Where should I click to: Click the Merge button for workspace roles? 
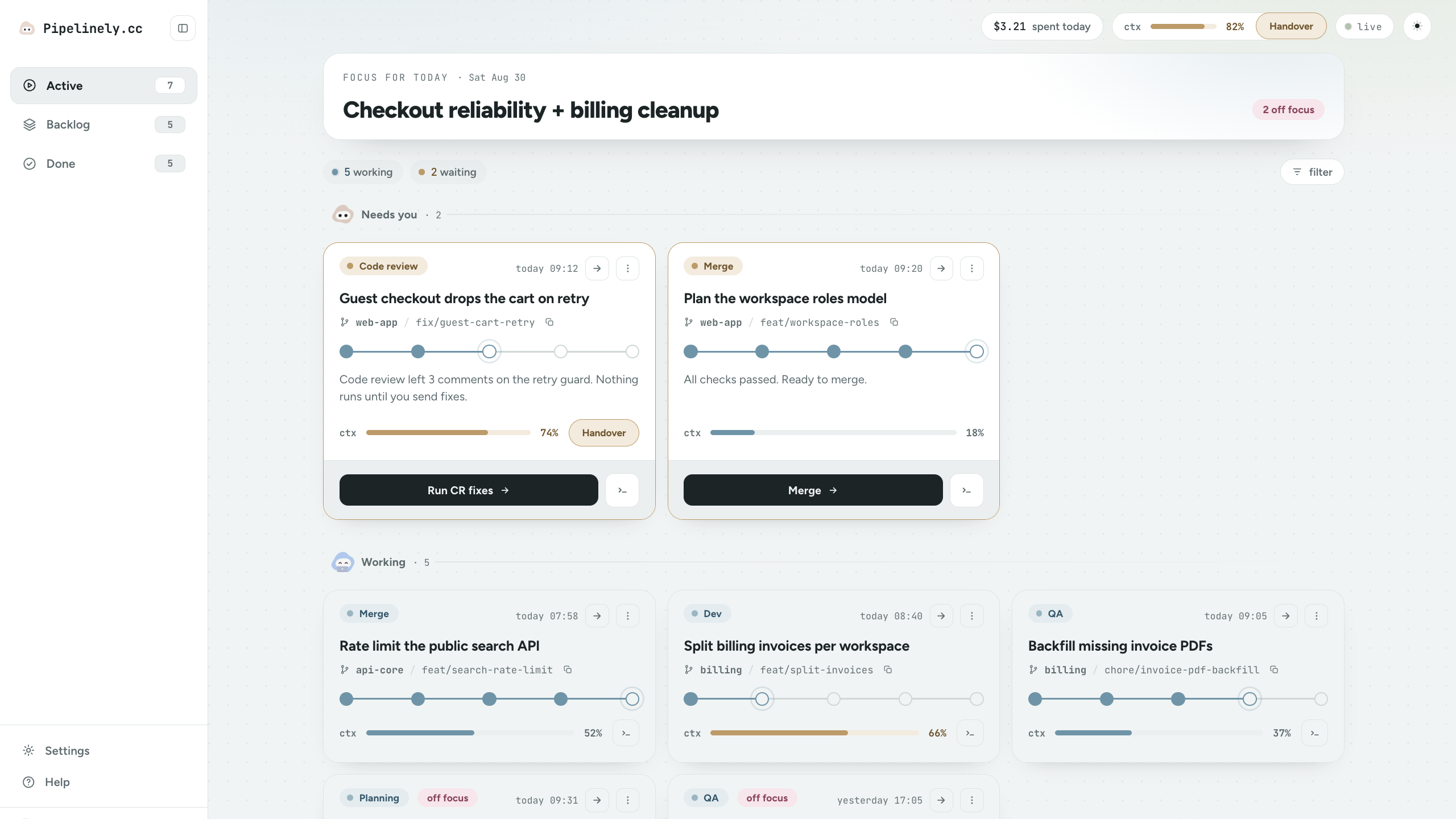813,490
